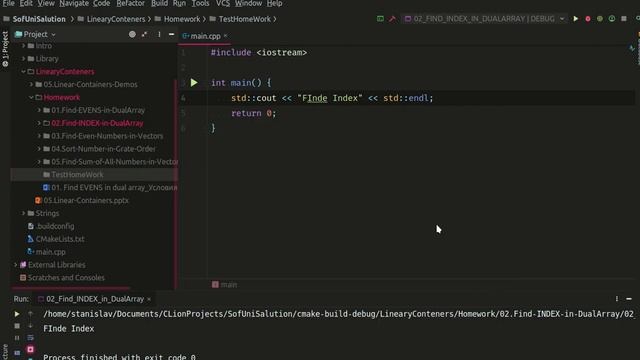Close the 02_Find_INDEX_in_DualArray run tab
The width and height of the screenshot is (640, 360).
149,299
